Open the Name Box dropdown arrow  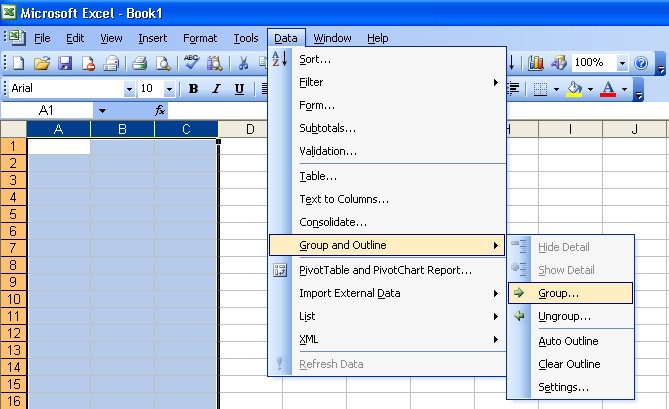point(102,111)
